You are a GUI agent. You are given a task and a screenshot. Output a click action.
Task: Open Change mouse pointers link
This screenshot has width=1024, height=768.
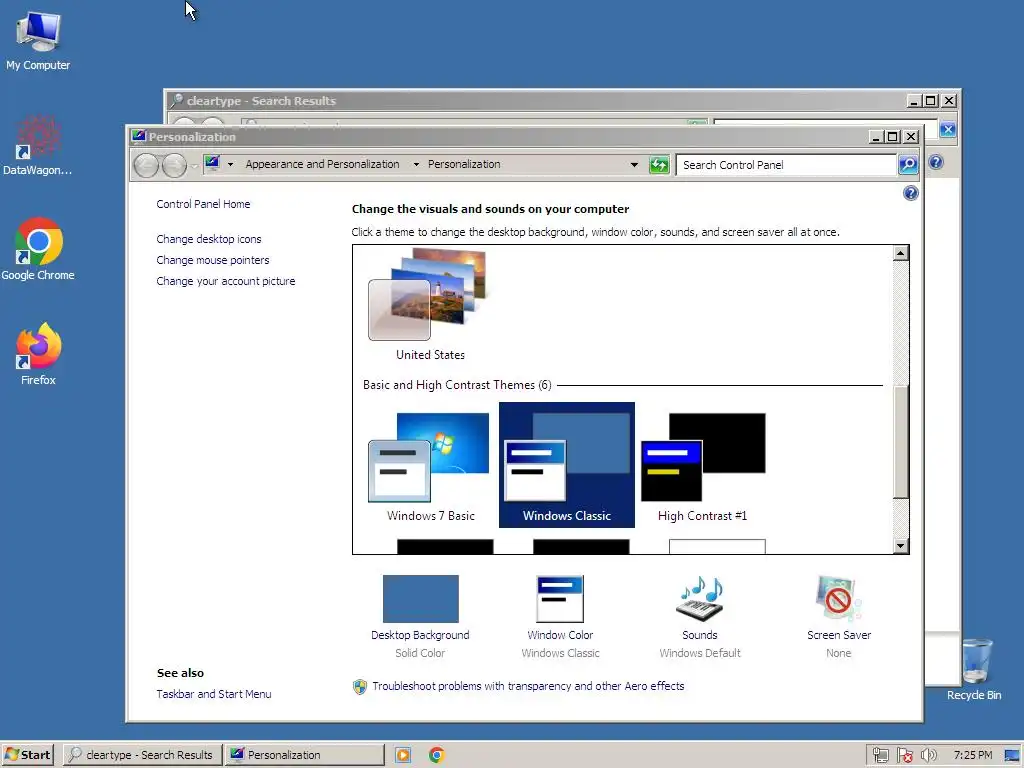[213, 260]
